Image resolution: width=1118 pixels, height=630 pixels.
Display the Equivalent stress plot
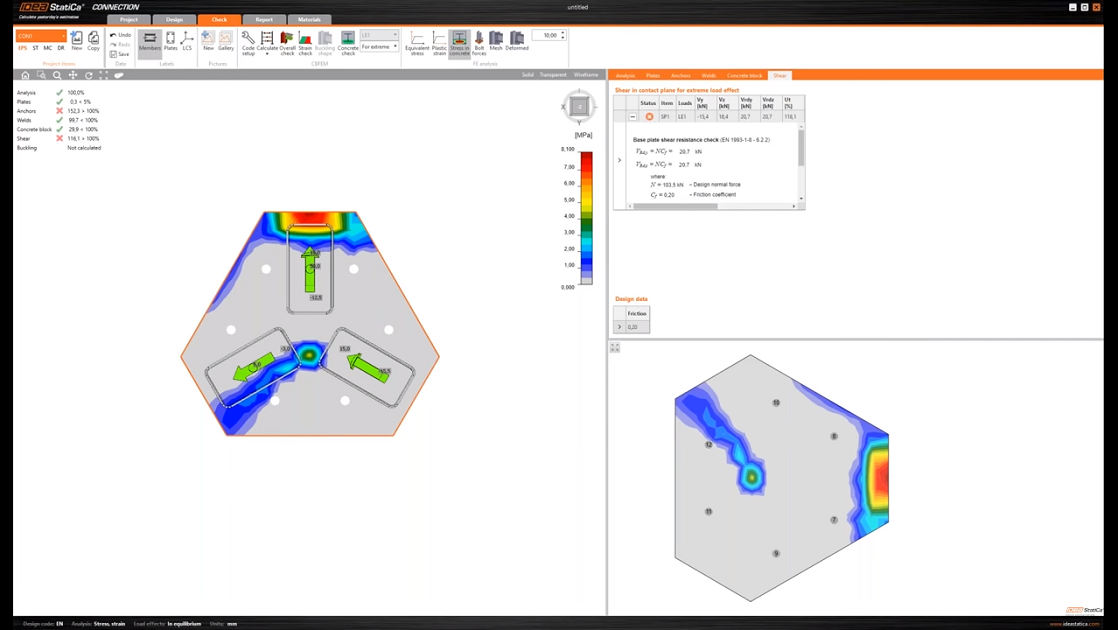coord(417,43)
